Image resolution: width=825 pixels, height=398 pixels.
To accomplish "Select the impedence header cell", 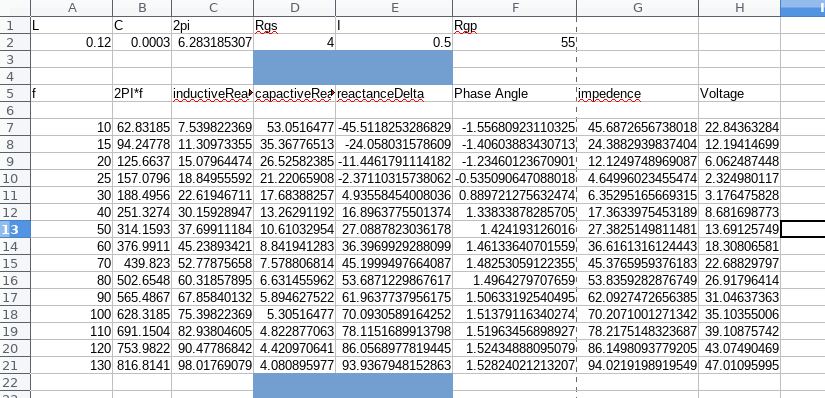I will (x=638, y=93).
